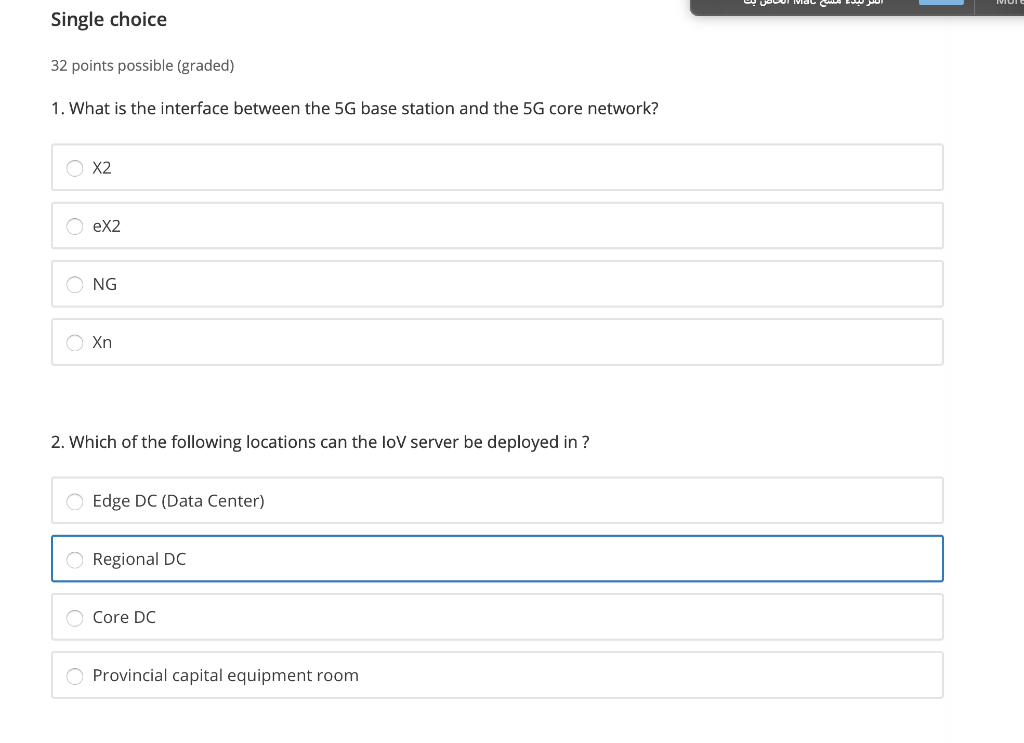The width and height of the screenshot is (1024, 743).
Task: Click the eX2 answer box
Action: pos(497,225)
